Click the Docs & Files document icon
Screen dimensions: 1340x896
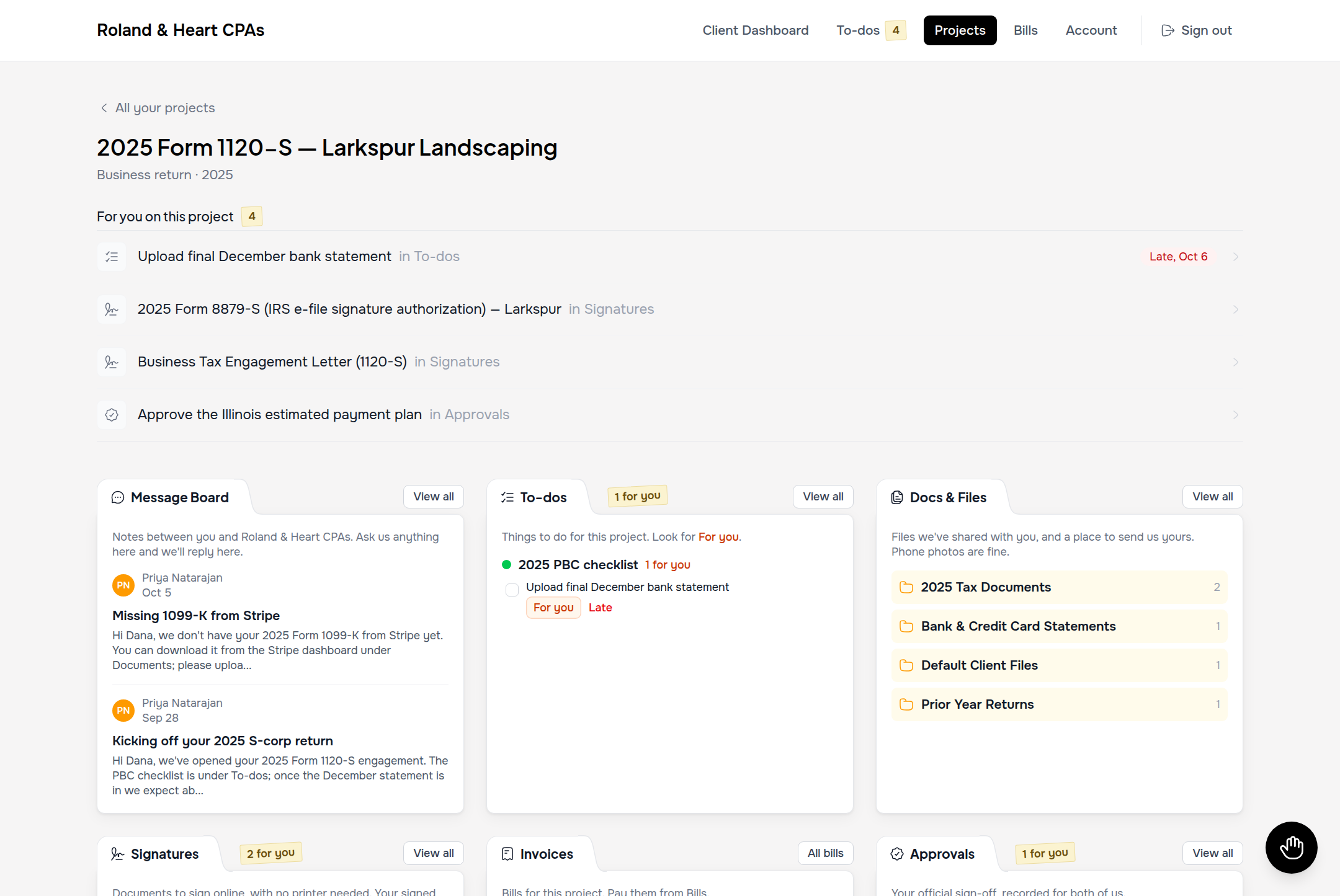(897, 497)
